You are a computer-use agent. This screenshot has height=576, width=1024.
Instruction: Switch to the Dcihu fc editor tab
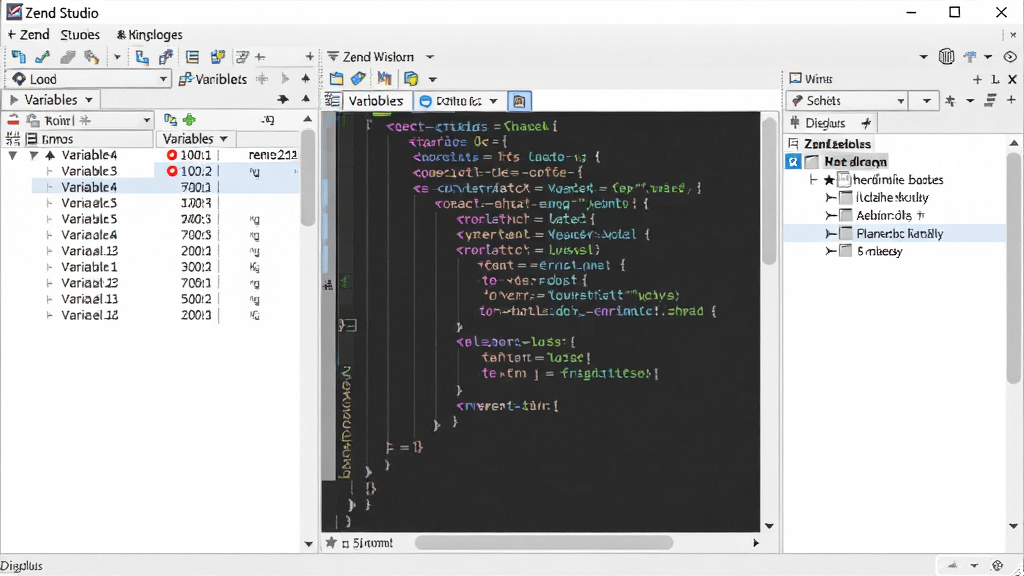pyautogui.click(x=458, y=101)
